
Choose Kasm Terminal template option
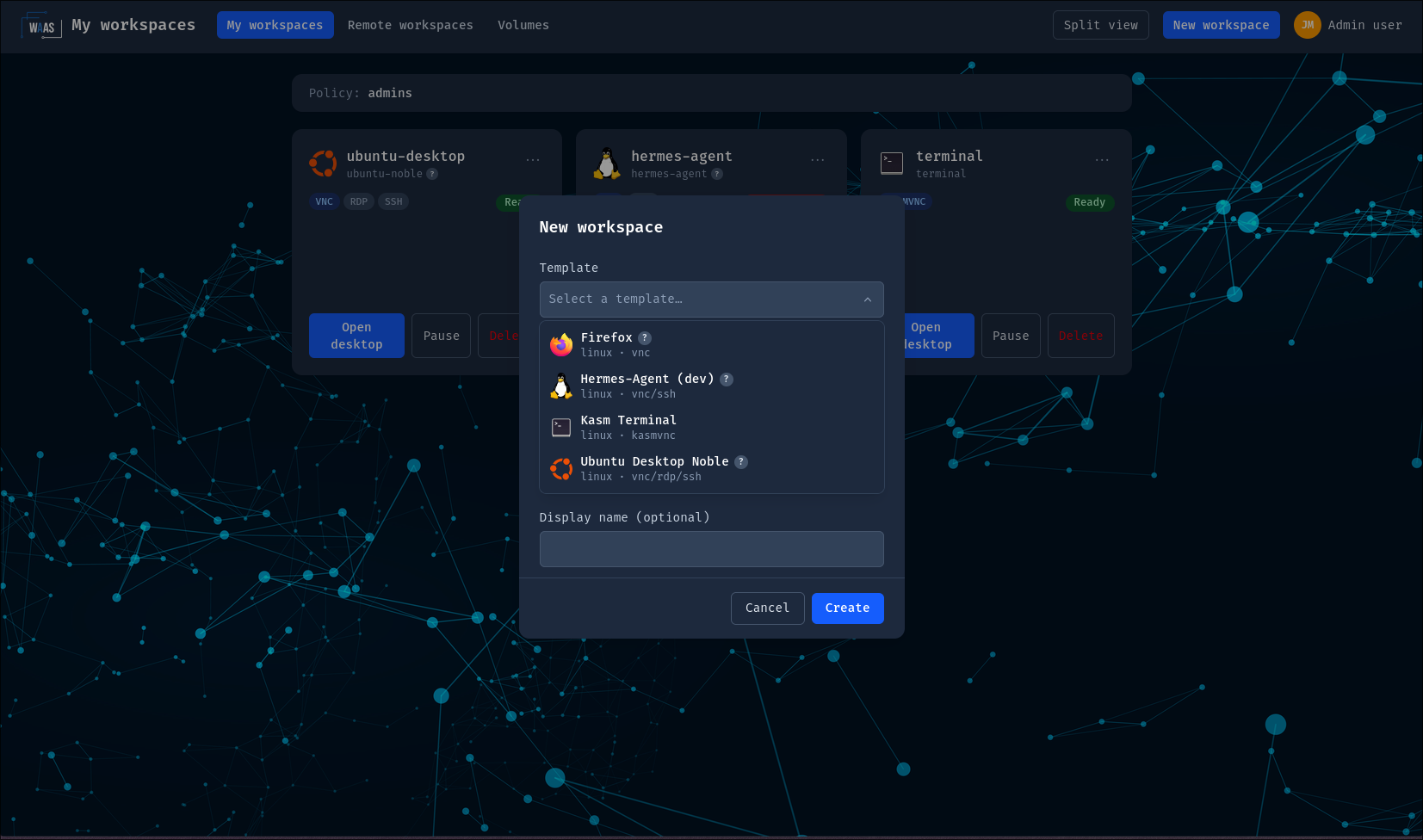[x=711, y=427]
